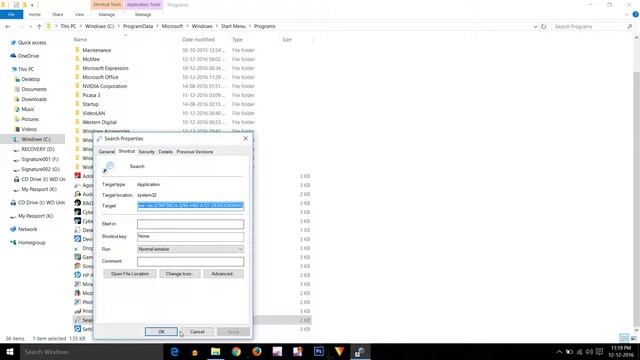Open Videos in navigation pane
The height and width of the screenshot is (360, 640).
pyautogui.click(x=29, y=129)
